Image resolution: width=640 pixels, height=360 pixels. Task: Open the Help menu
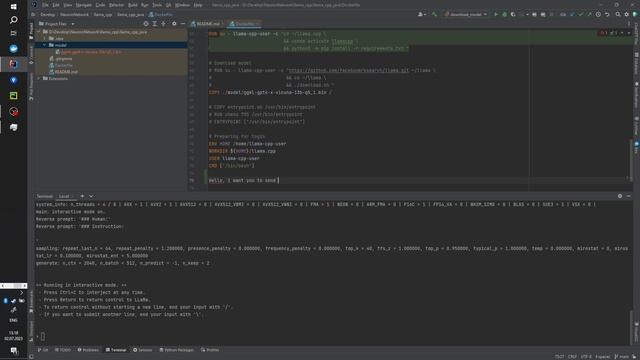coord(198,5)
